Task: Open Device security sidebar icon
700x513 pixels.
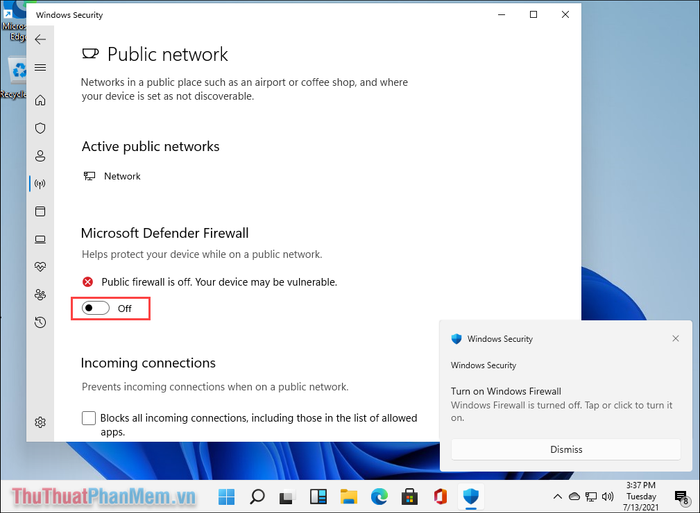Action: click(40, 240)
